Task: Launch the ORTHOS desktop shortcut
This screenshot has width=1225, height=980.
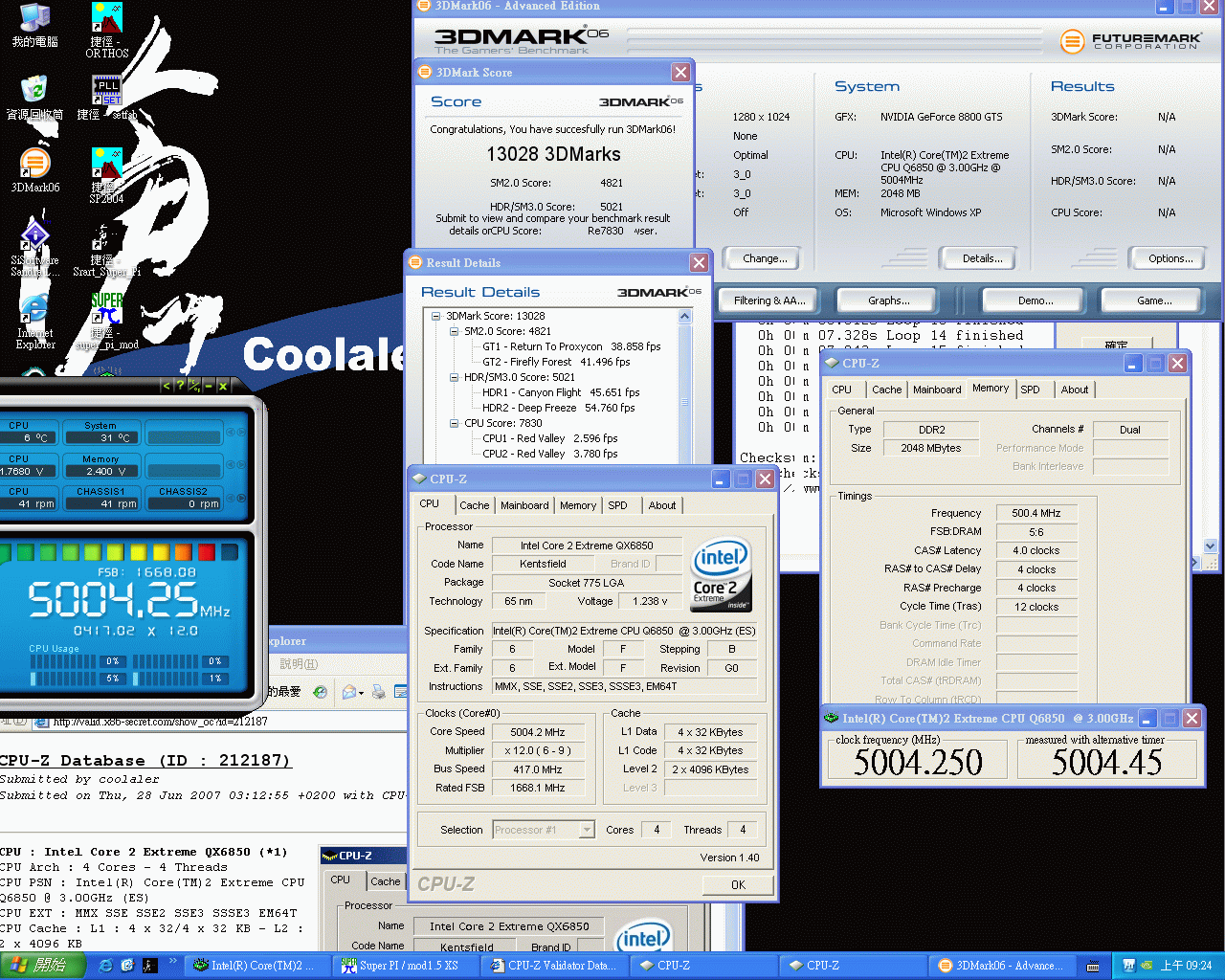Action: (x=106, y=31)
